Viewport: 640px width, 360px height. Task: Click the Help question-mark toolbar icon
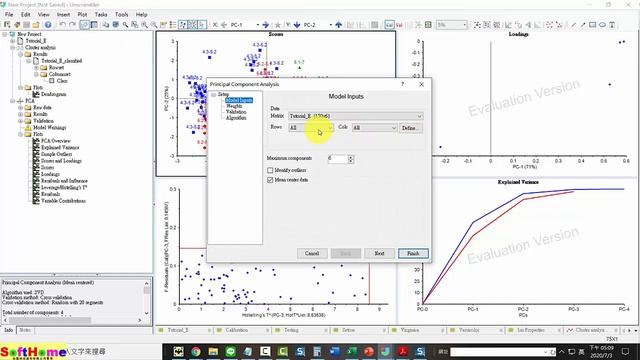48,25
